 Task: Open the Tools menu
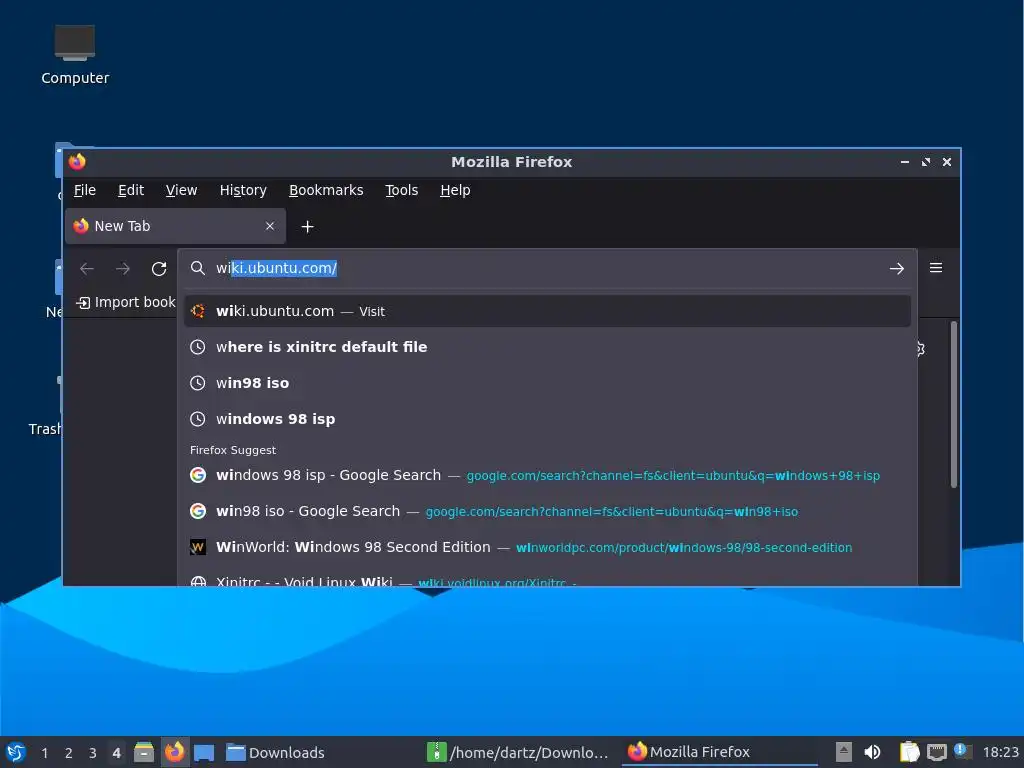402,190
